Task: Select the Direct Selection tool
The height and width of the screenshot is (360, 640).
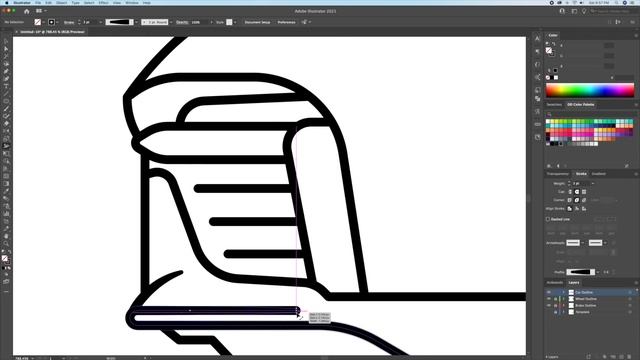Action: [x=6, y=49]
